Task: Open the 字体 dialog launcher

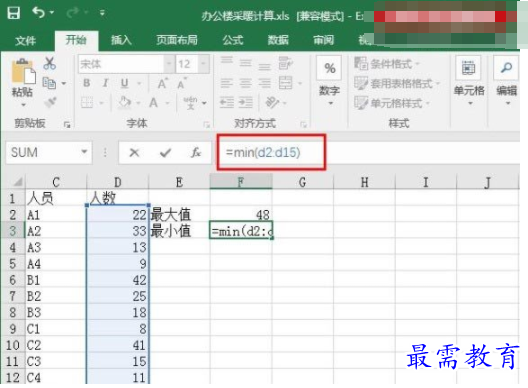Action: [206, 125]
